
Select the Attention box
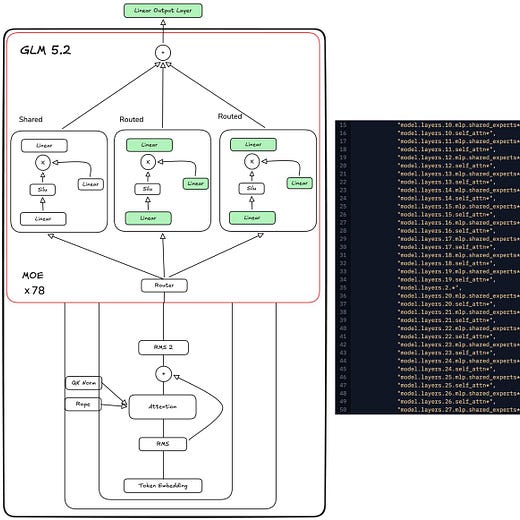(x=163, y=407)
